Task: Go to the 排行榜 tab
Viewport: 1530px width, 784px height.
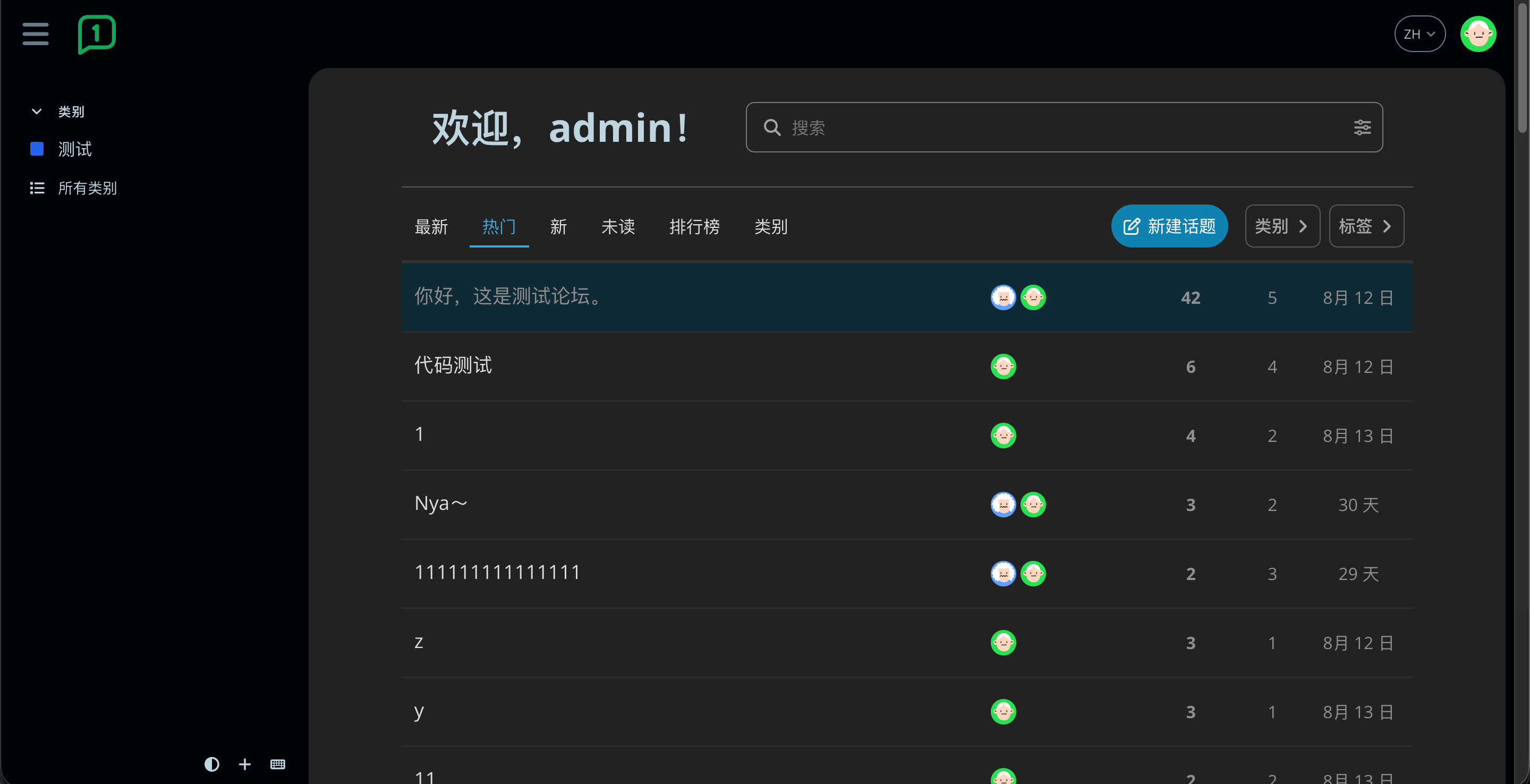Action: [694, 226]
